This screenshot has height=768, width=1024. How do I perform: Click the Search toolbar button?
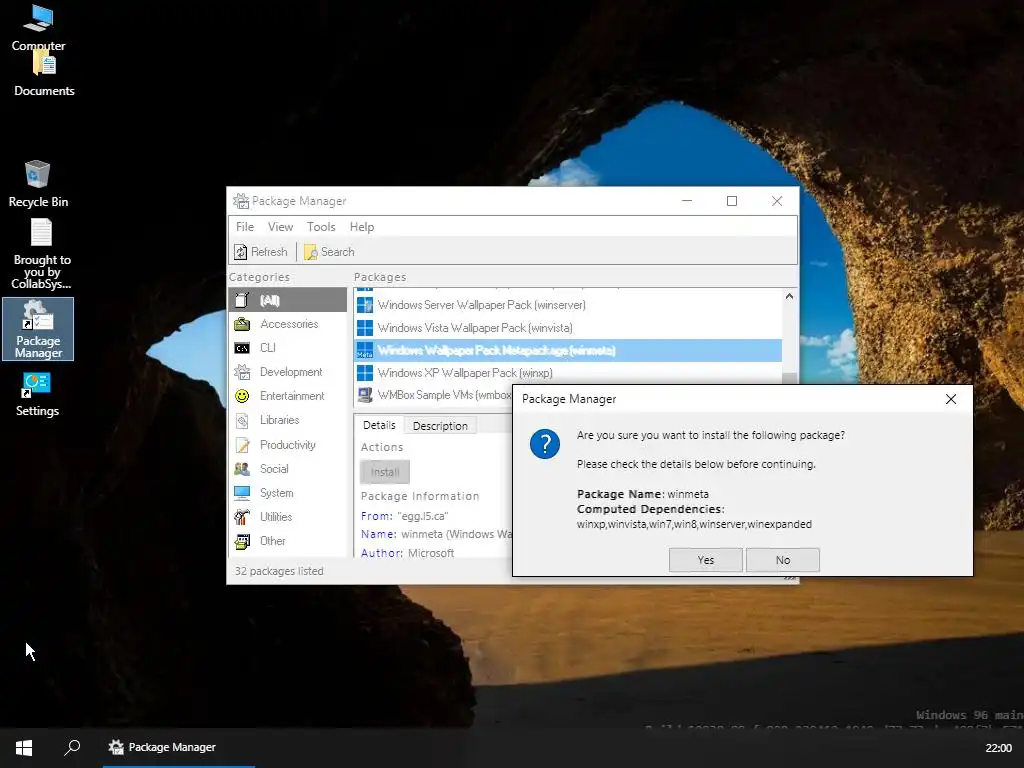click(329, 251)
